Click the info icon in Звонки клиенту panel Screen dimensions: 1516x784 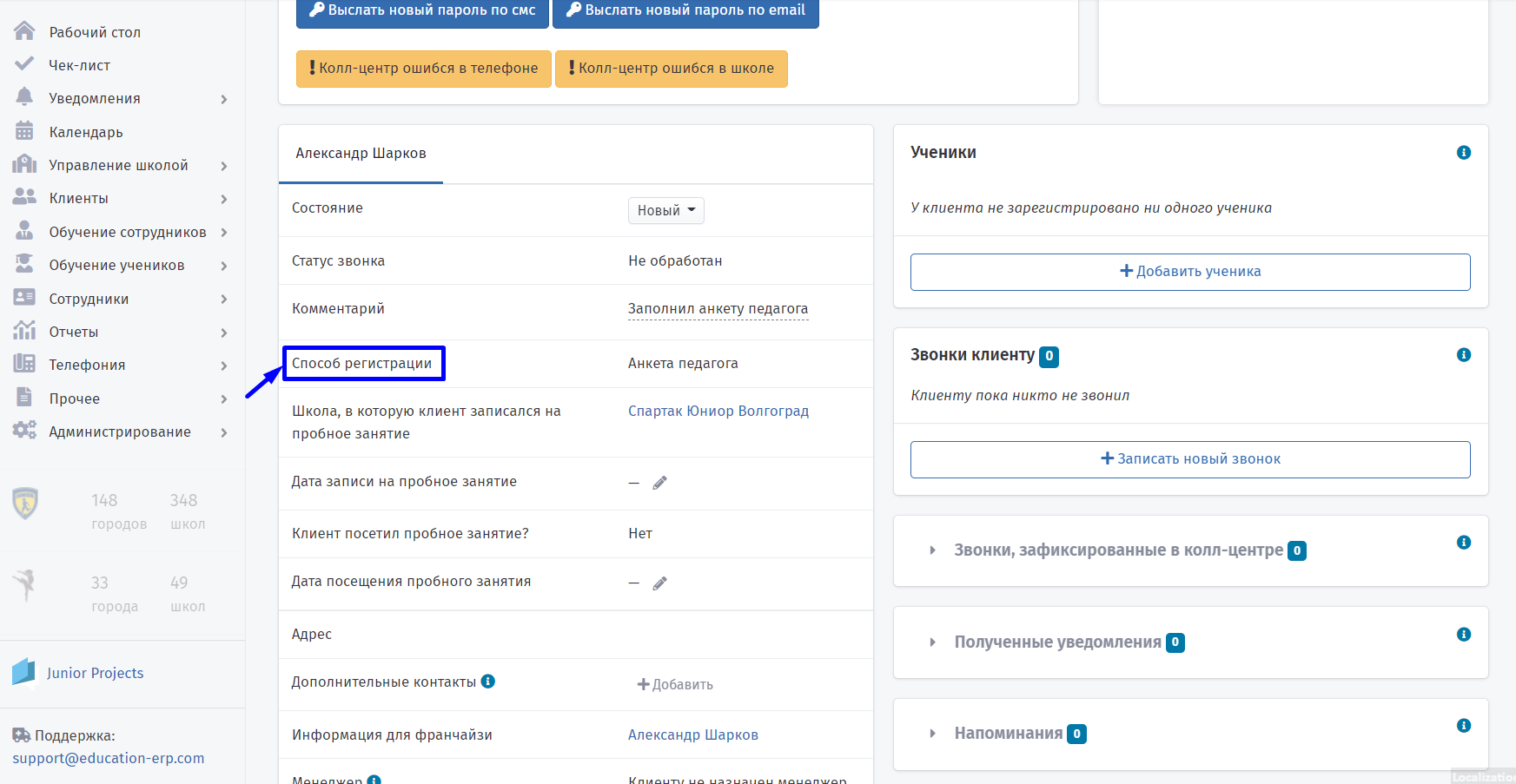[x=1464, y=355]
